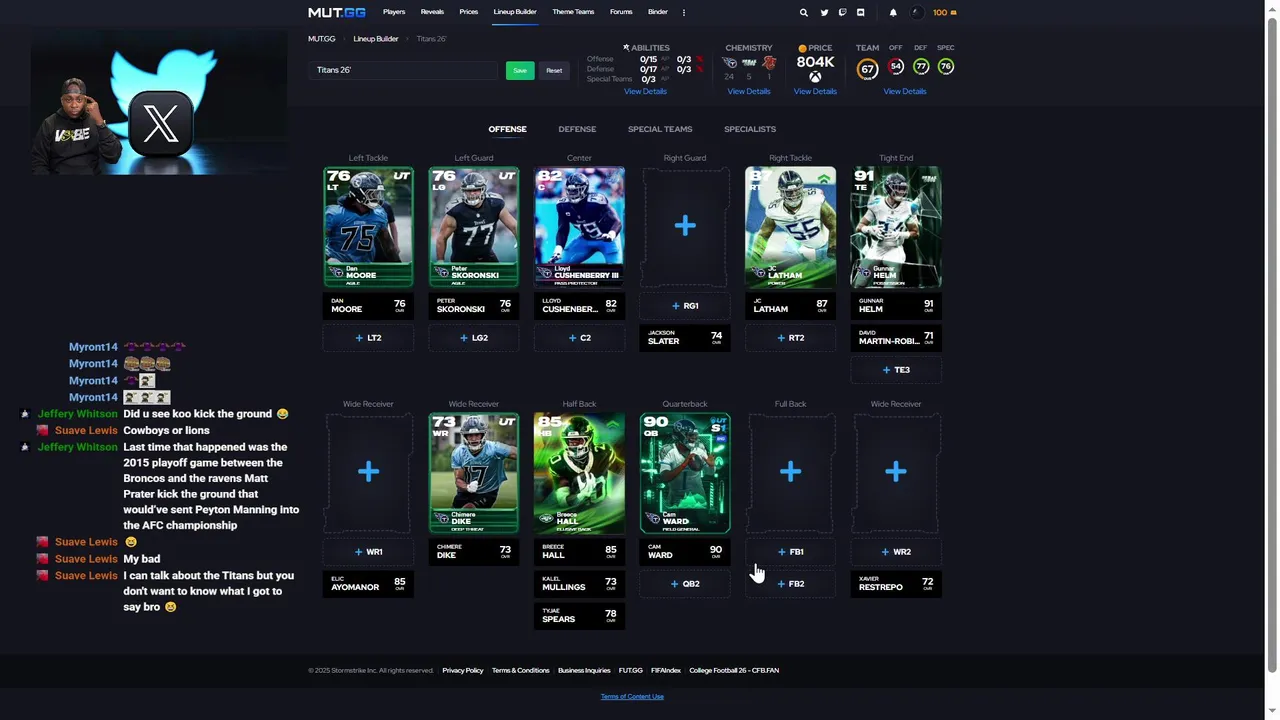Add backup via the LG2 plus button
Screen dimensions: 1280x720
(474, 338)
